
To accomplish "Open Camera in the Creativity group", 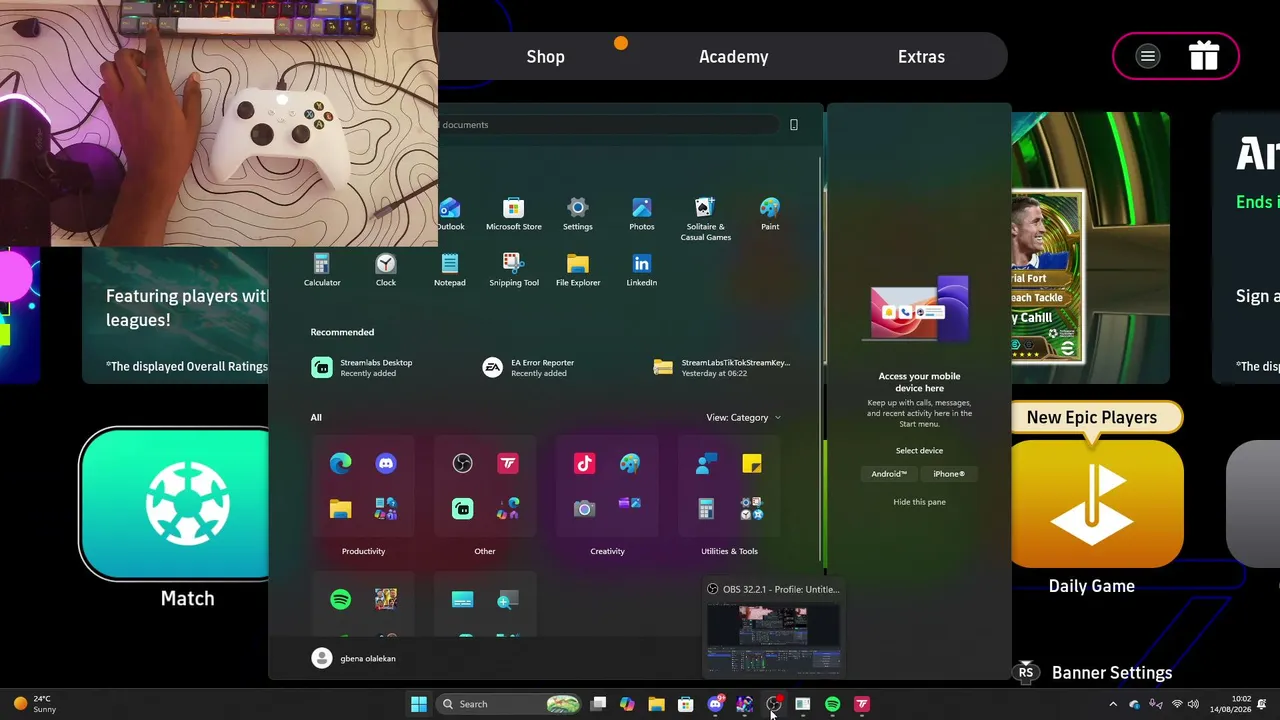I will pyautogui.click(x=585, y=509).
